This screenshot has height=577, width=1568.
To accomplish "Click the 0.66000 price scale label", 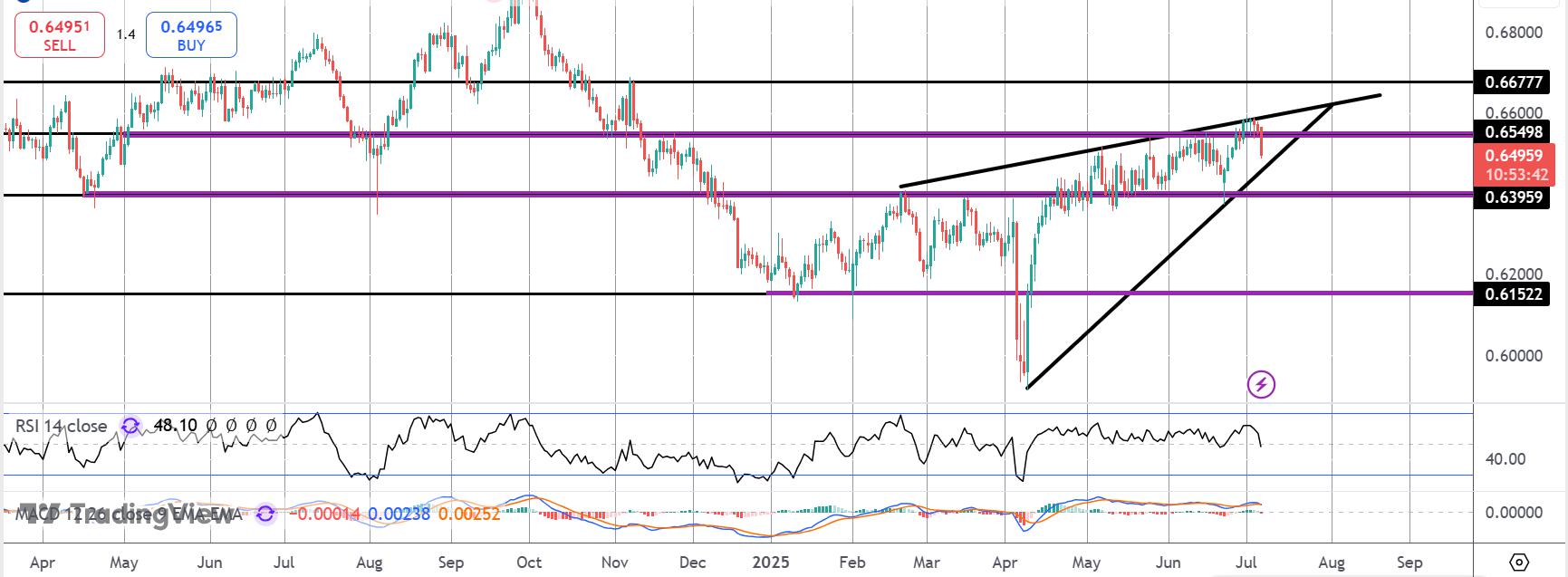I will point(1513,113).
